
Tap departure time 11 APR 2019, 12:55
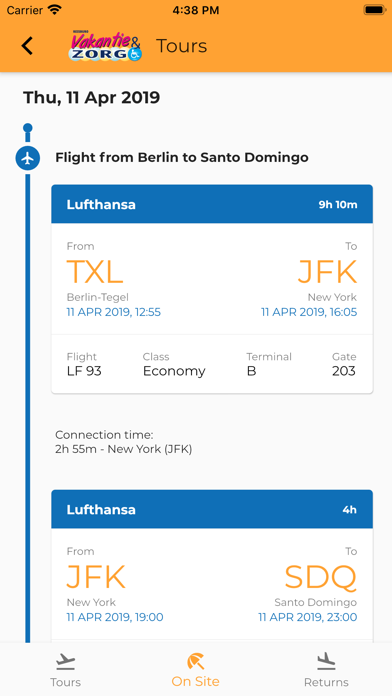pos(114,312)
